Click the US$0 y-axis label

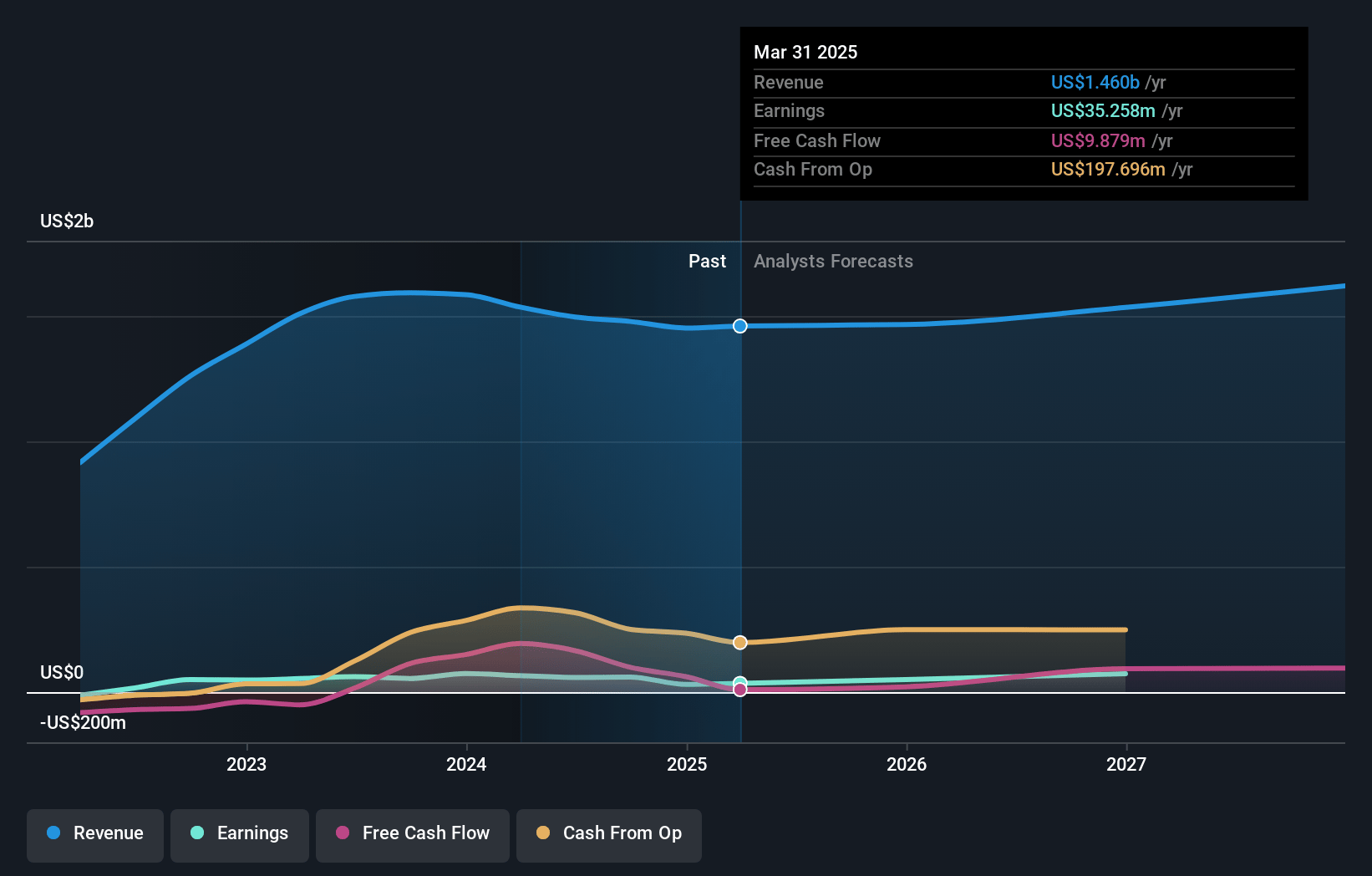pos(62,672)
